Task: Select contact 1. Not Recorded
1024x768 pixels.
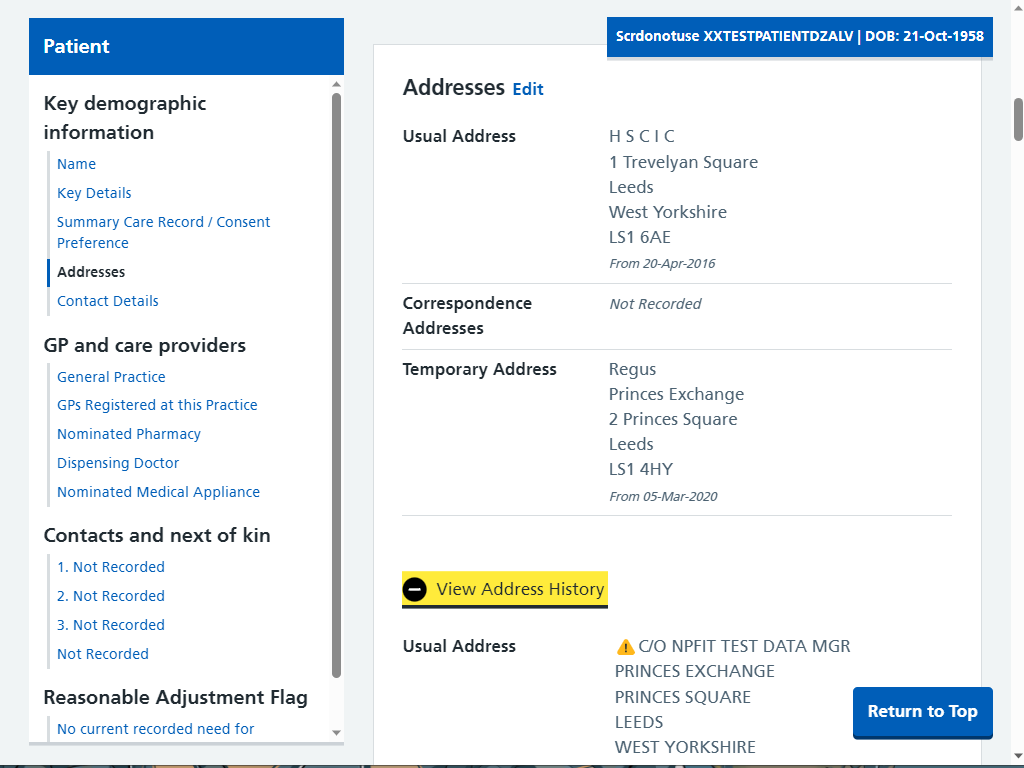Action: click(110, 567)
